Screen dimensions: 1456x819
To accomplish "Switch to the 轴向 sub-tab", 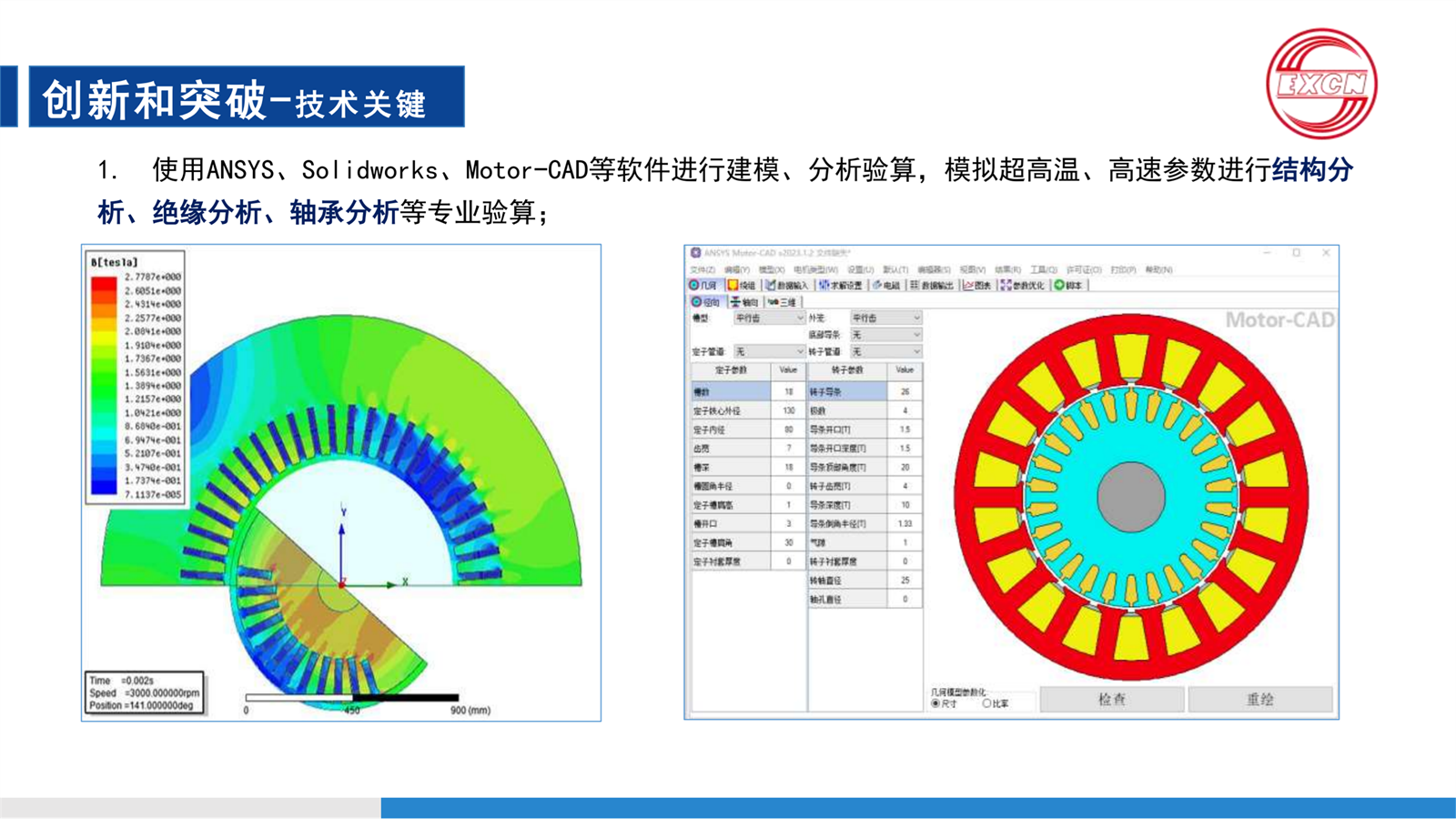I will [x=744, y=301].
